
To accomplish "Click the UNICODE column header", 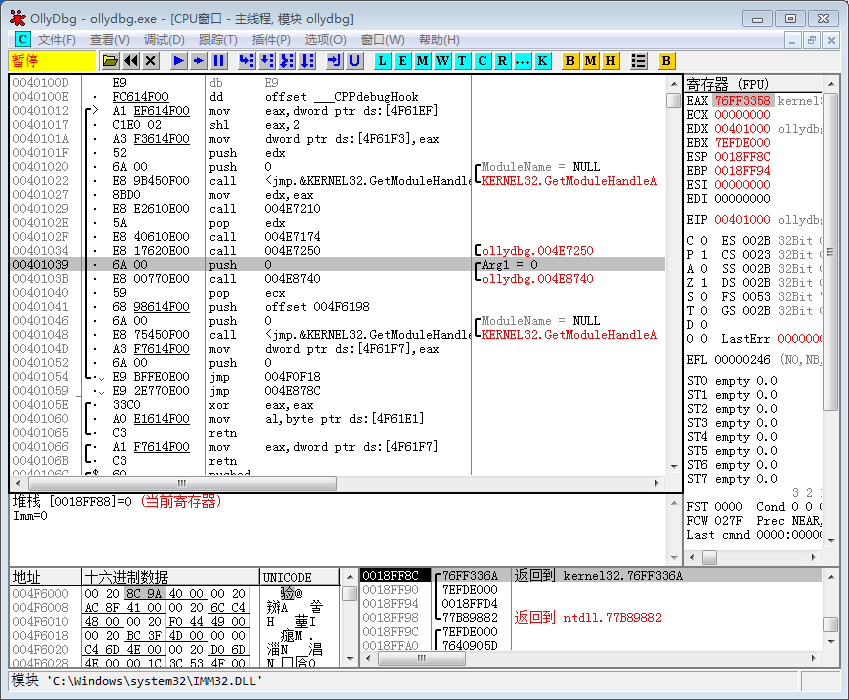I will pos(300,577).
